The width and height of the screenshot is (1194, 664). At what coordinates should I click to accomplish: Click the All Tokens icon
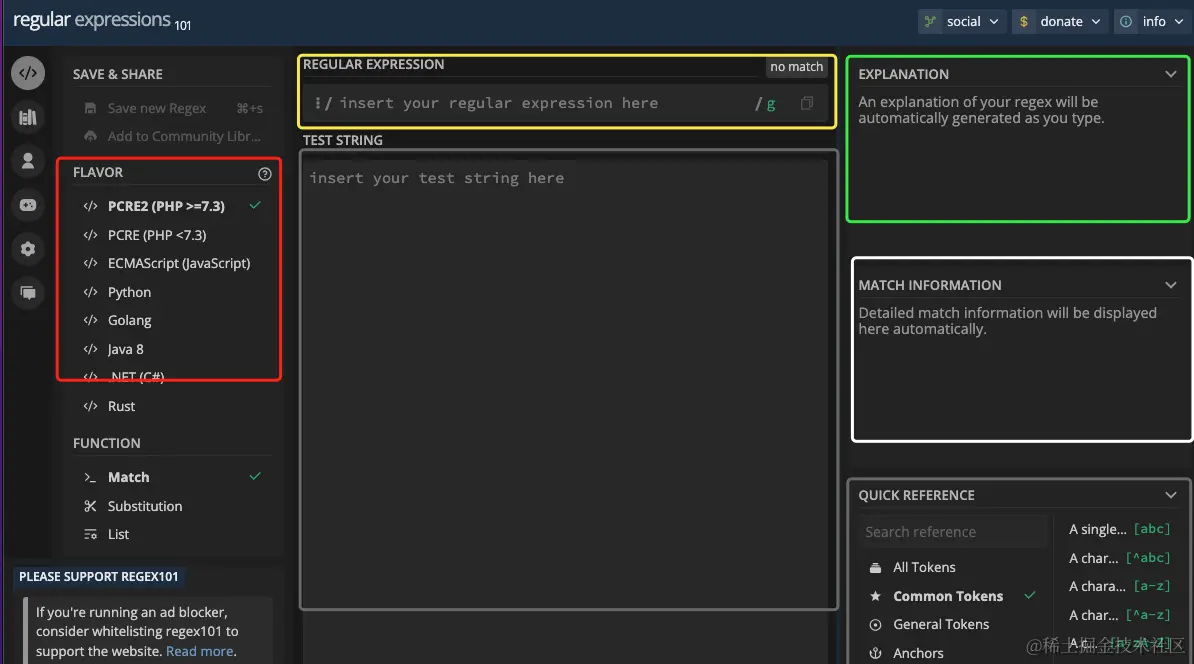(876, 567)
